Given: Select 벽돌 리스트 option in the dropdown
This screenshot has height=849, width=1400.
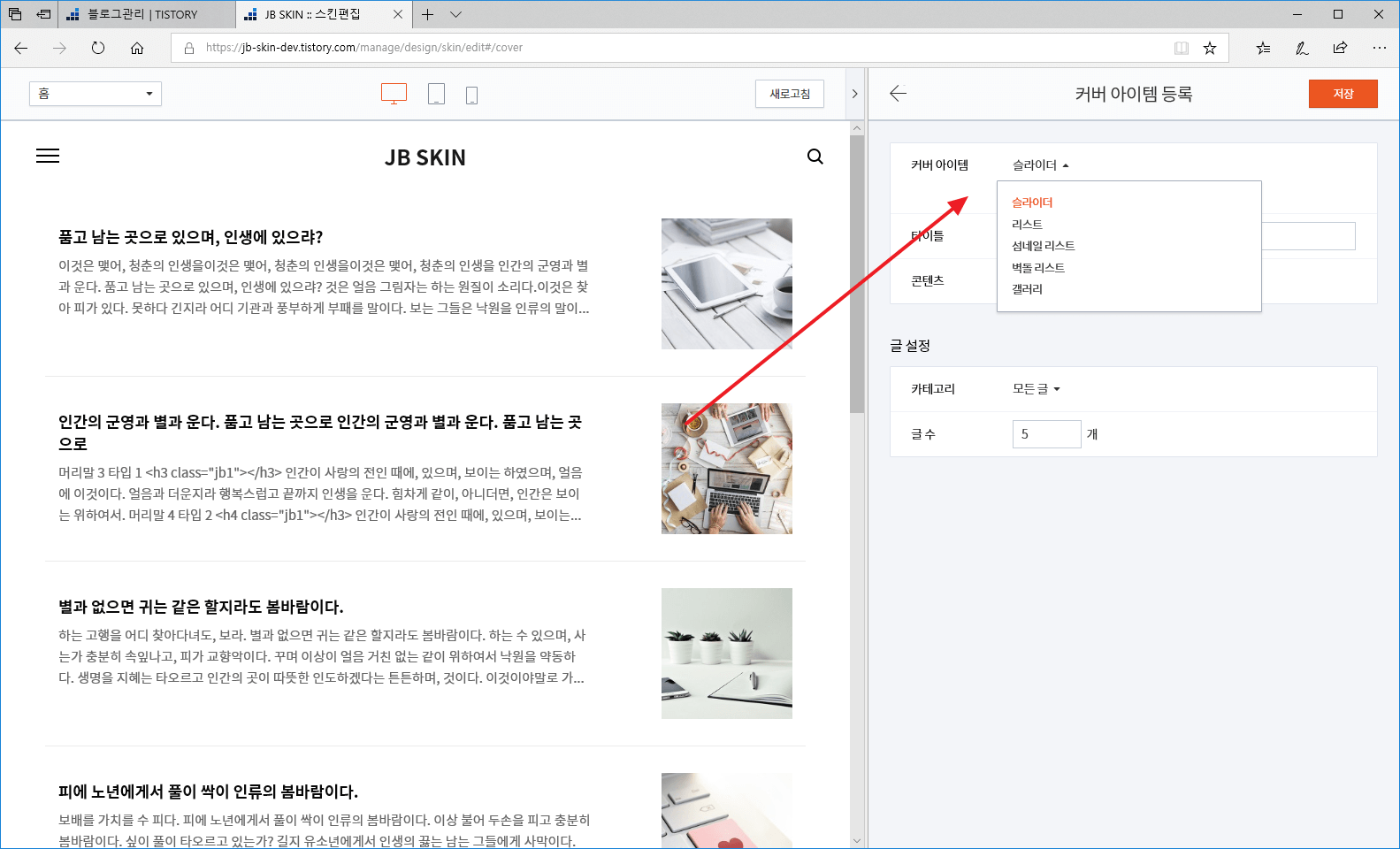Looking at the screenshot, I should (1038, 268).
